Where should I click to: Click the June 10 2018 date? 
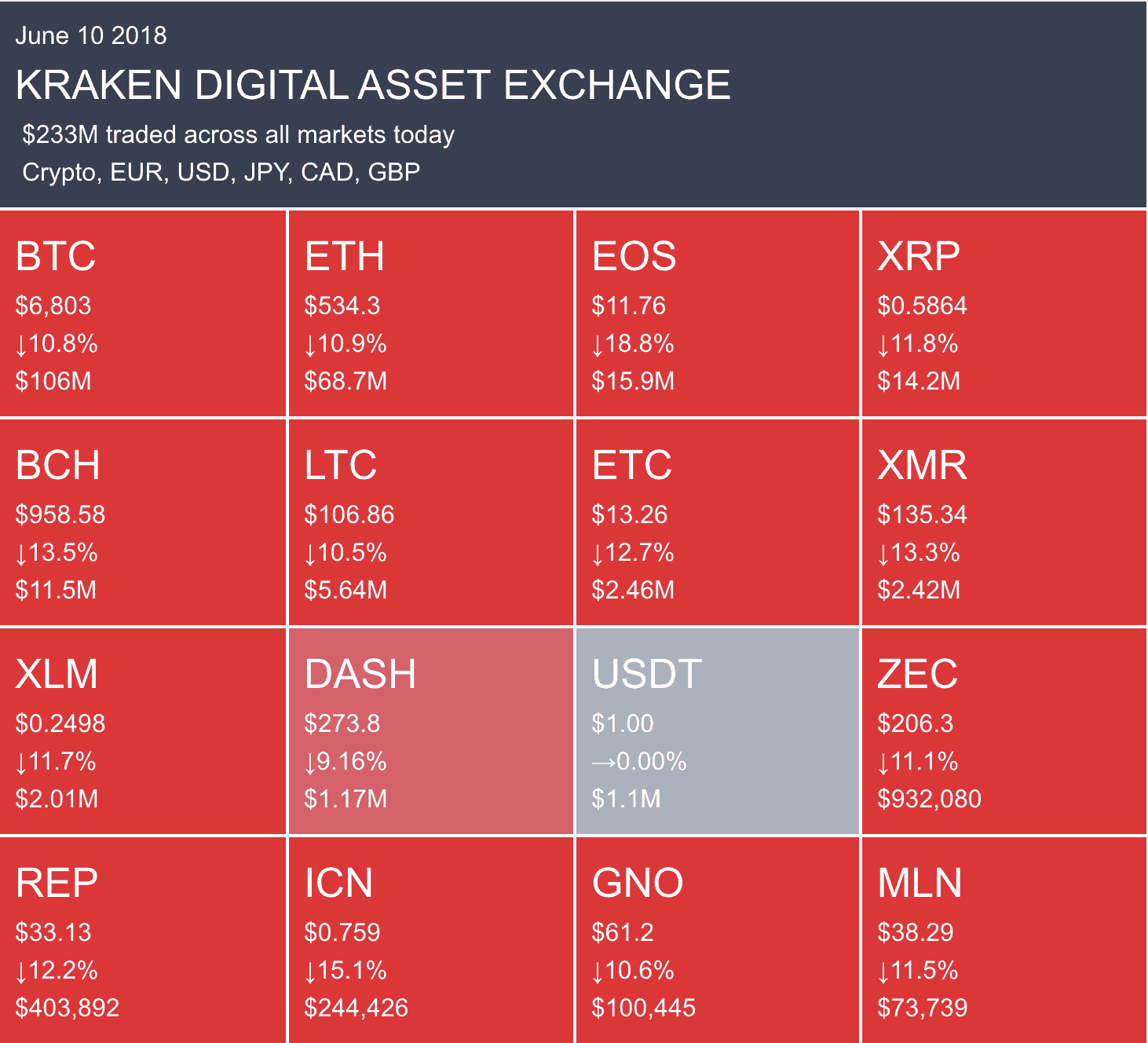click(91, 35)
